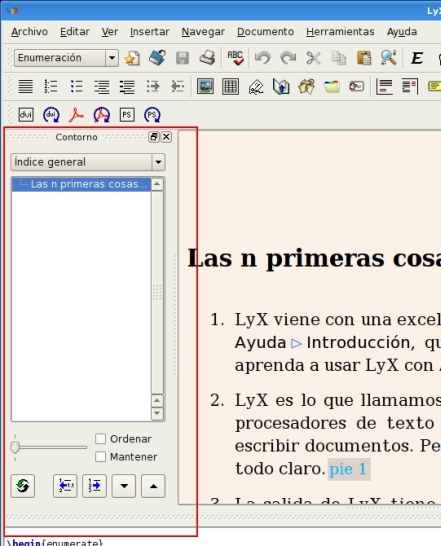Enable the Mantener checkbox
Screen dimensions: 441x546
[x=101, y=457]
